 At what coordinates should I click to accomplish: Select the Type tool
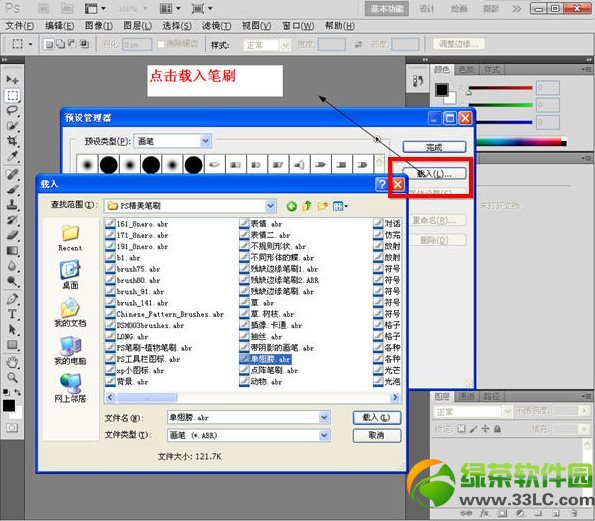click(x=12, y=314)
